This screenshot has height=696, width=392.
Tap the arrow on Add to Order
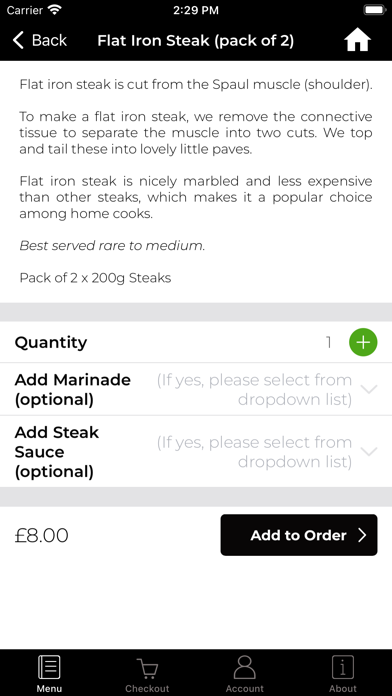362,535
